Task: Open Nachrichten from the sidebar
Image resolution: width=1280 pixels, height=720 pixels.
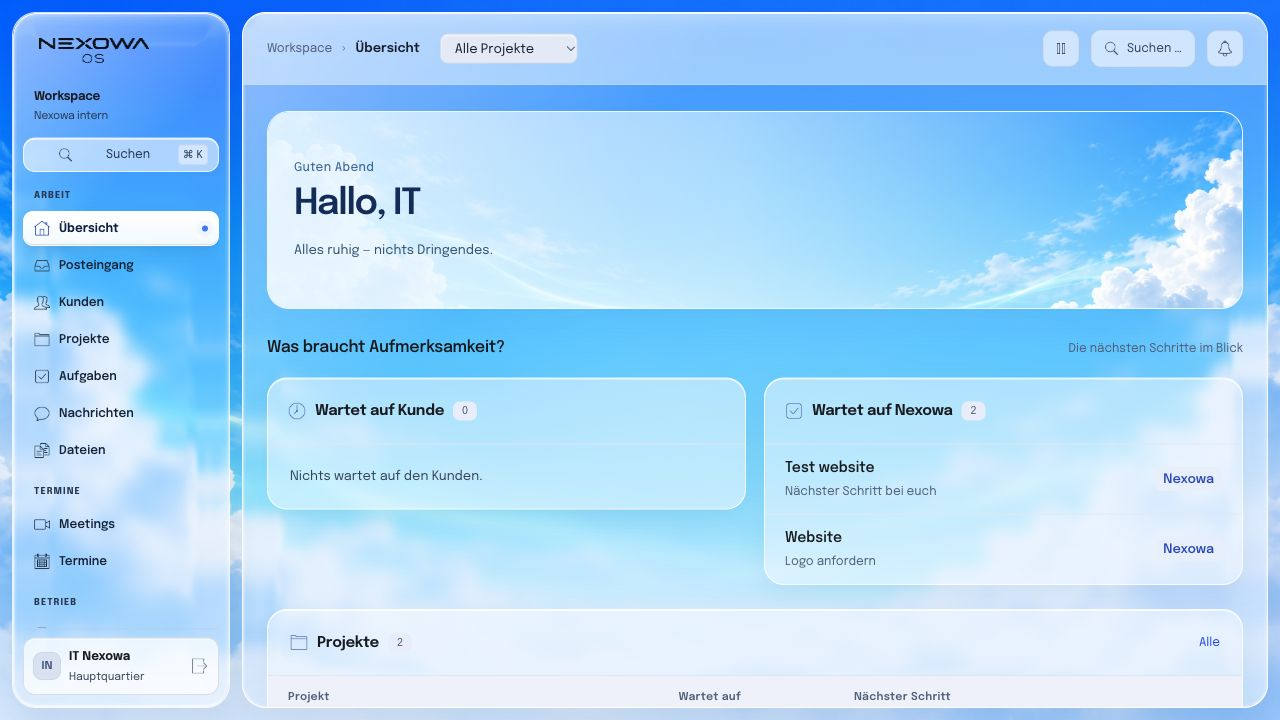Action: (x=121, y=413)
